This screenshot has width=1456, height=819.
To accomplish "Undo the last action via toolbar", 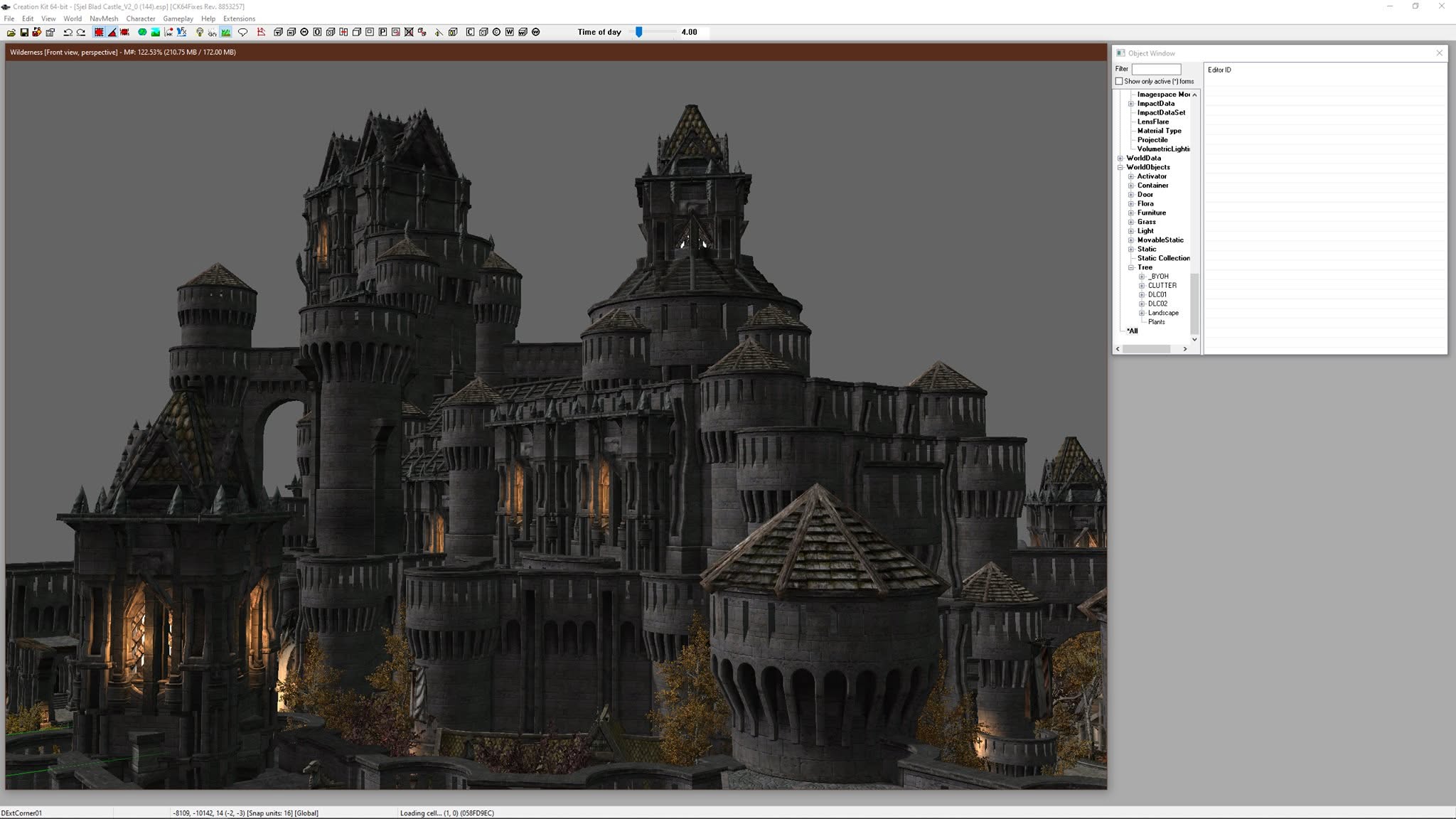I will (x=68, y=32).
